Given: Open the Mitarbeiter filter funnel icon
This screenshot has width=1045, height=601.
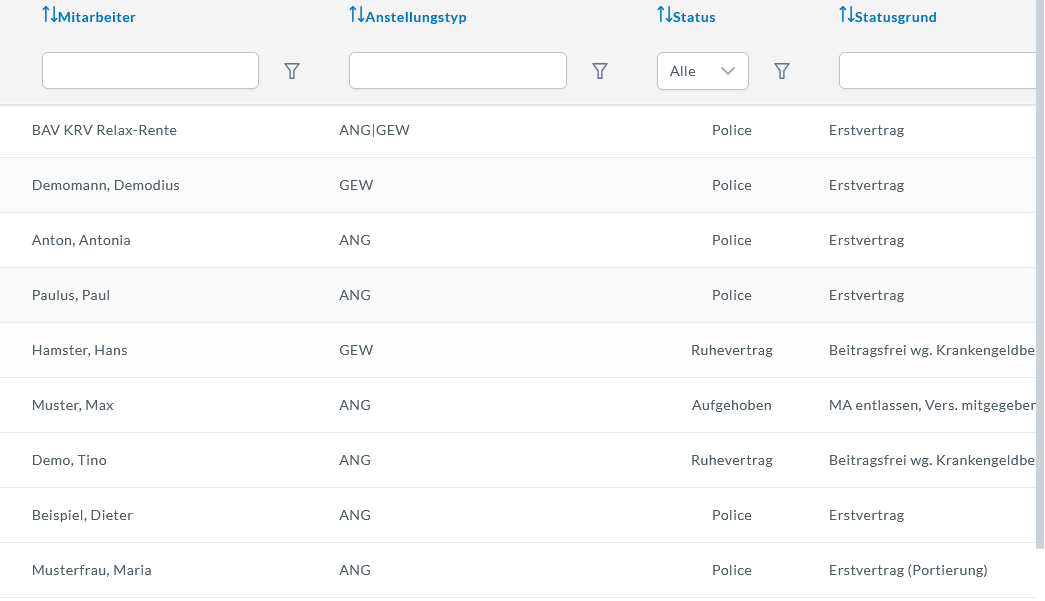Looking at the screenshot, I should pyautogui.click(x=292, y=71).
